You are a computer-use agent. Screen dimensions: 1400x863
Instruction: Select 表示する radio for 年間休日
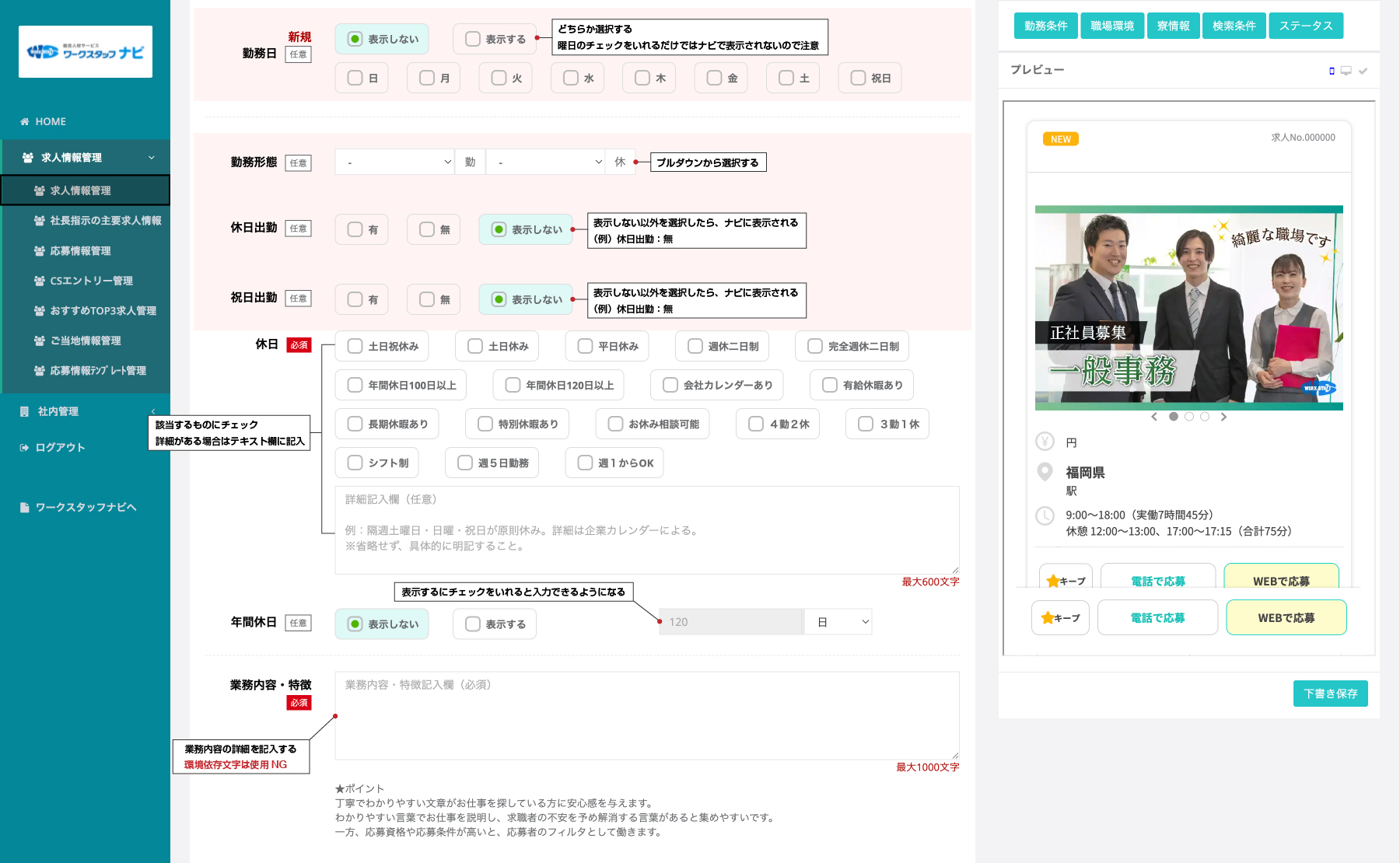point(473,624)
